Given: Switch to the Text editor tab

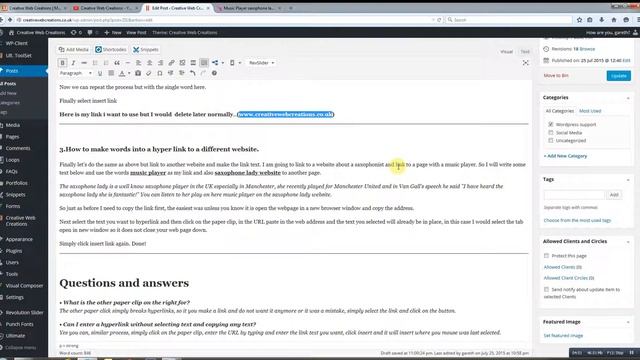Looking at the screenshot, I should click(525, 52).
